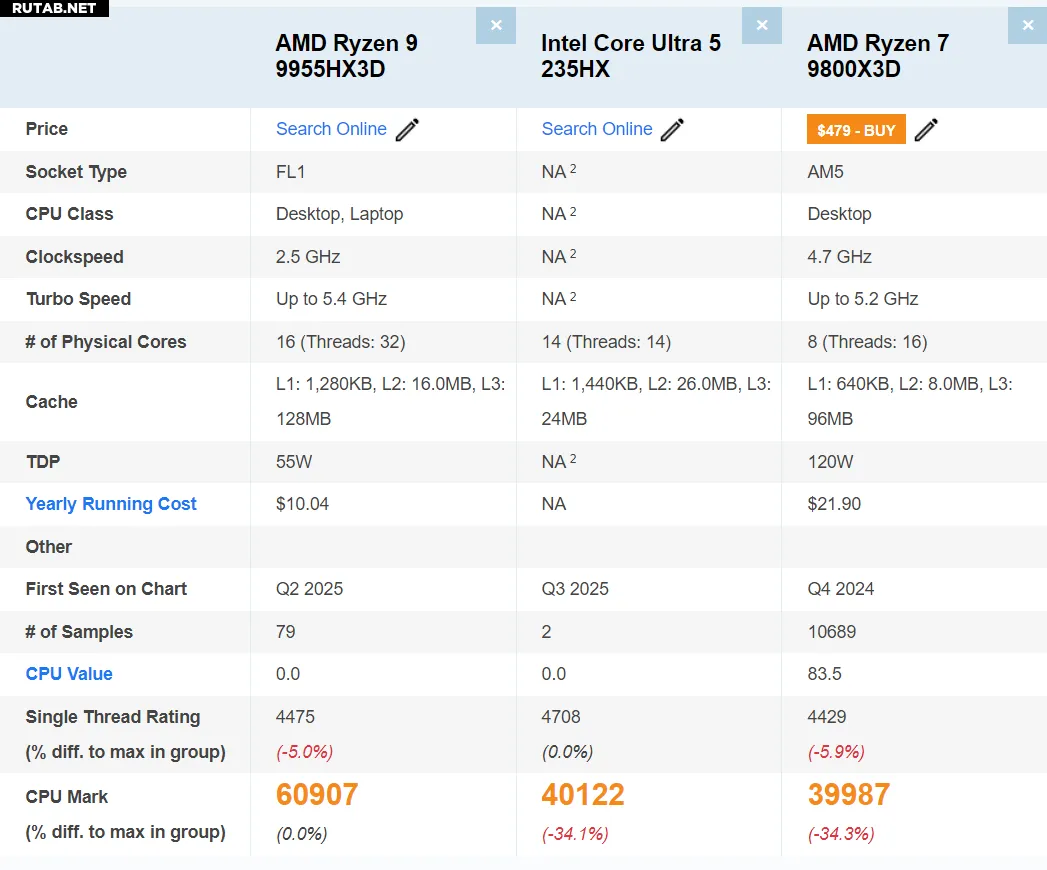Click the Ryzen 9 cache value with L3 128MB
Screen dimensions: 1047x870
[x=391, y=402]
